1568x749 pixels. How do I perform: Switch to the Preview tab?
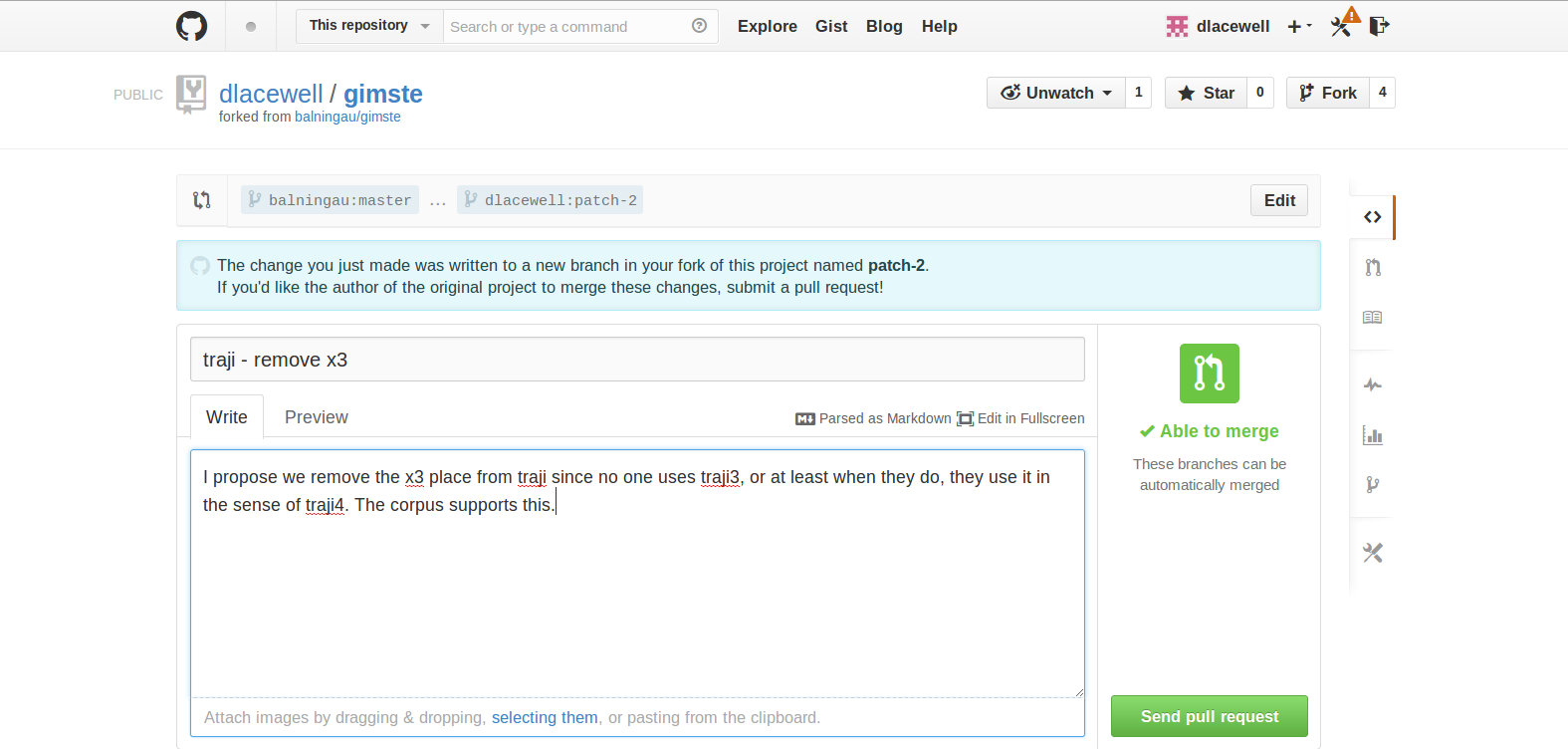[x=317, y=417]
